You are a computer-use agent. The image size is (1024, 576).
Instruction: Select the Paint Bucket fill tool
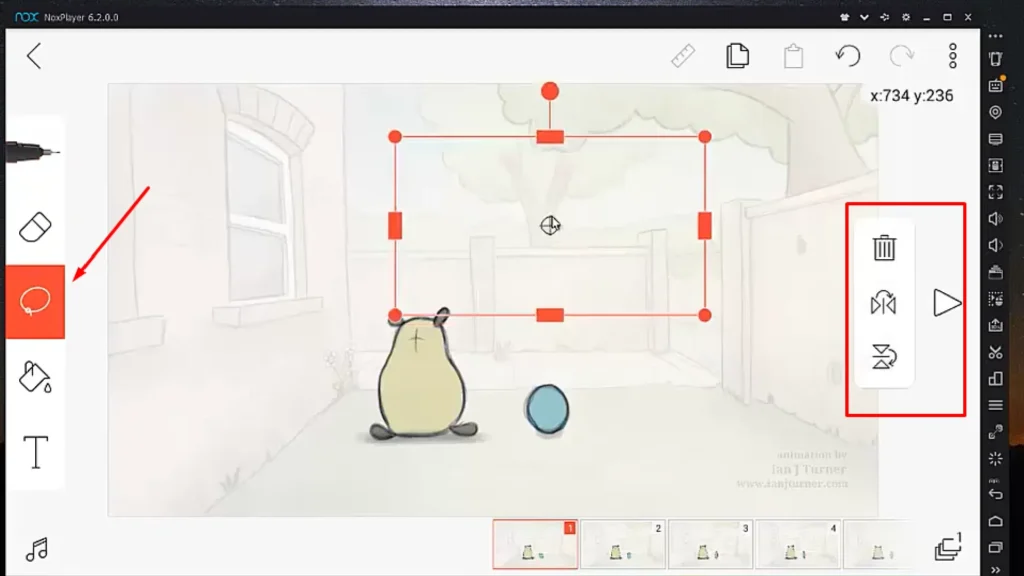pos(35,376)
